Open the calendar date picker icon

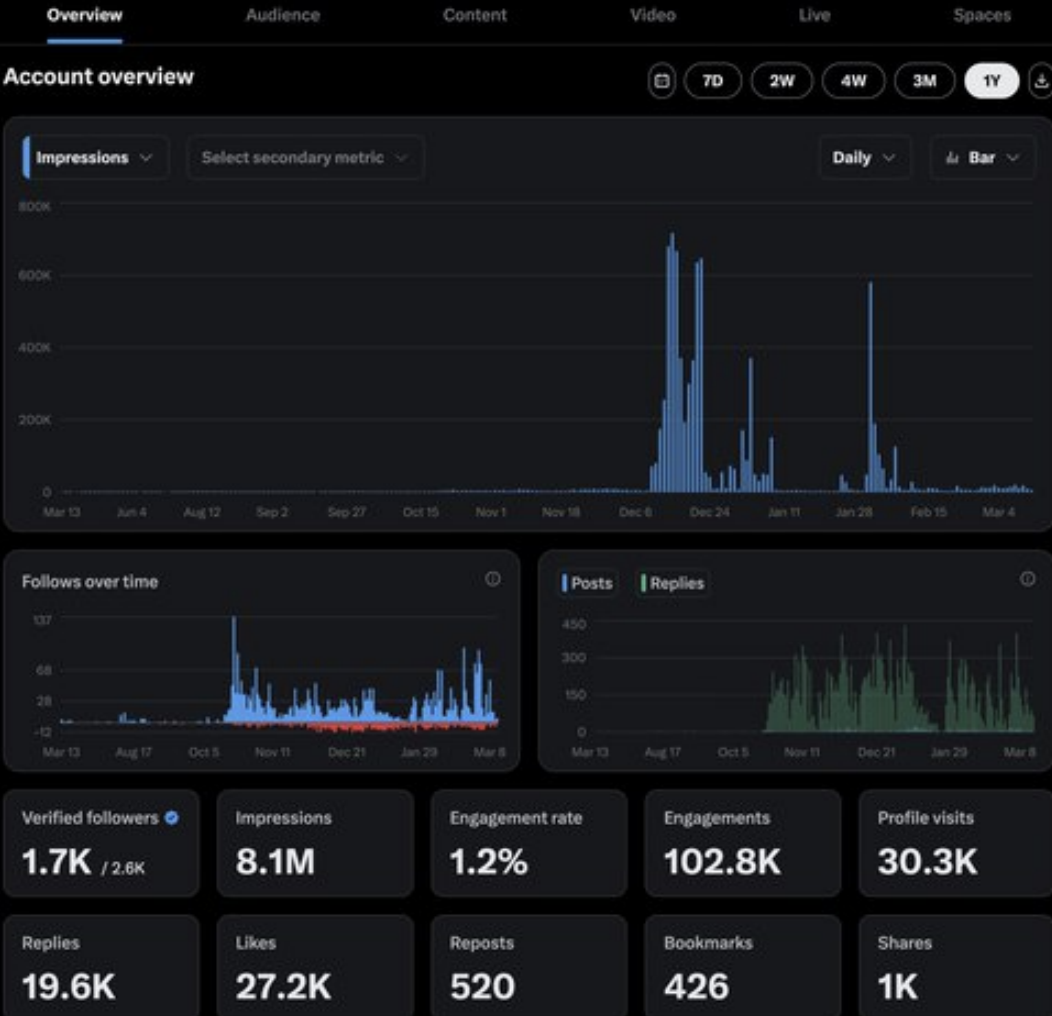click(662, 81)
